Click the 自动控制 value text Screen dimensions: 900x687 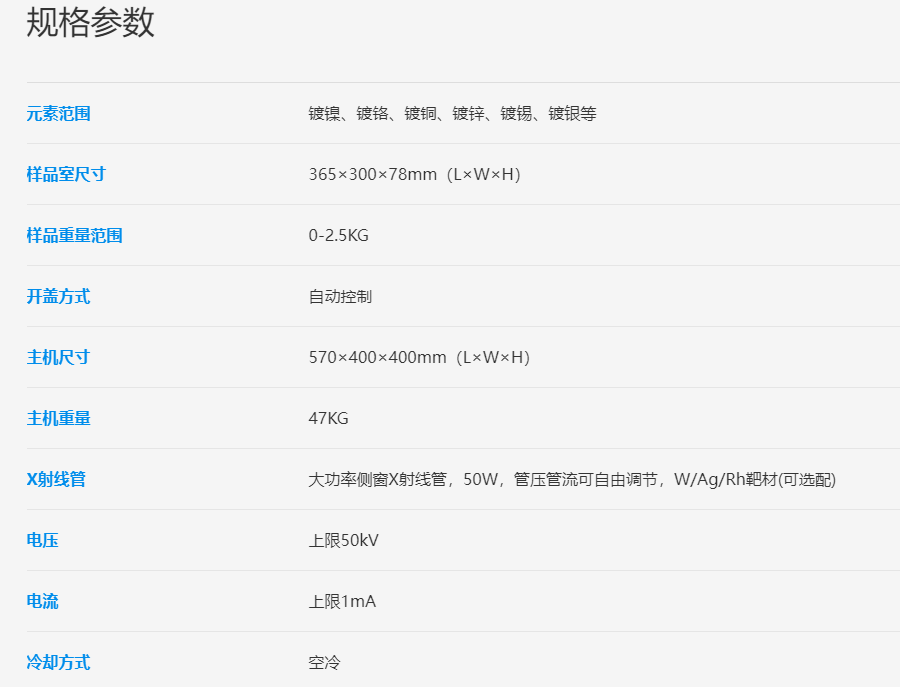click(340, 297)
